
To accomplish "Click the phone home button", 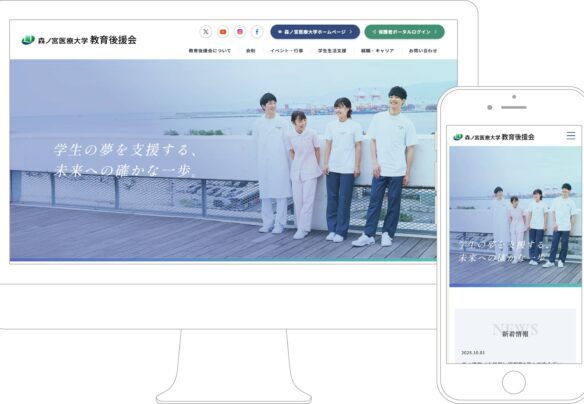I will [x=514, y=382].
